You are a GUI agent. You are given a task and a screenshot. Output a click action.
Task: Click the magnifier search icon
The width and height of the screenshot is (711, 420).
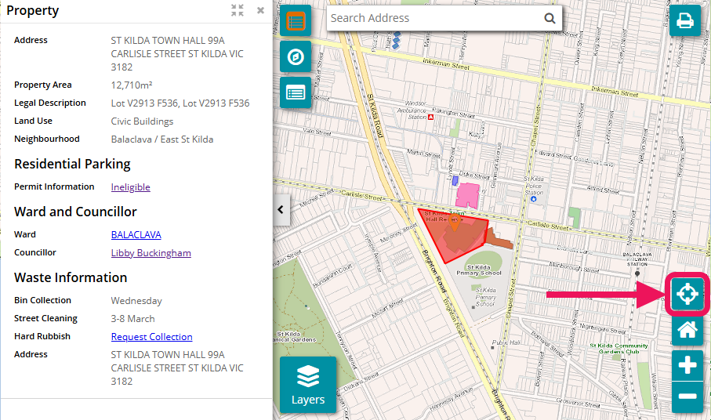[549, 18]
